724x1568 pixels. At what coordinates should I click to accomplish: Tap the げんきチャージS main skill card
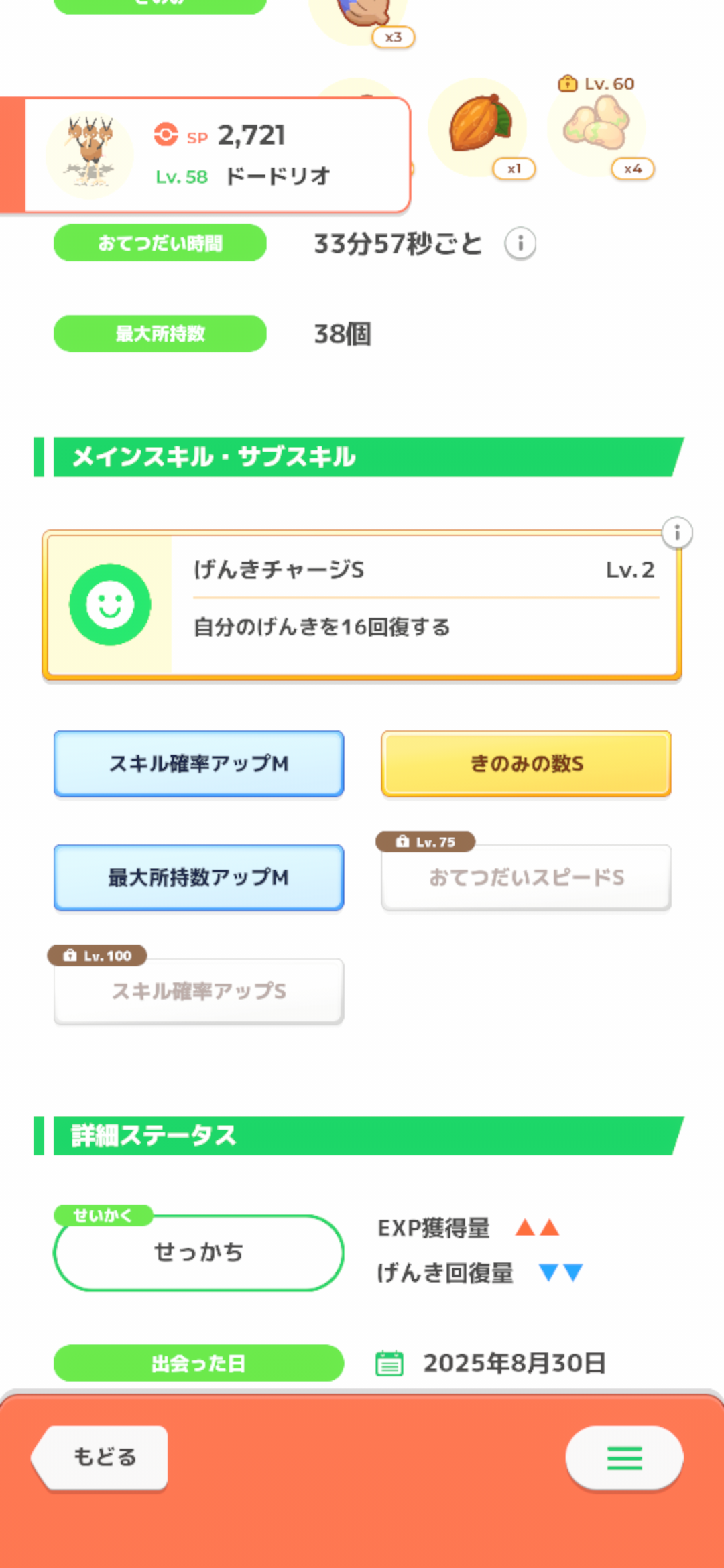coord(422,604)
